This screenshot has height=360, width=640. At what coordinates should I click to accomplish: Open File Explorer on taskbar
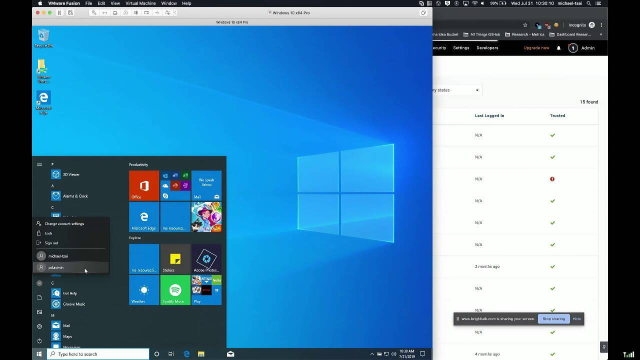201,354
